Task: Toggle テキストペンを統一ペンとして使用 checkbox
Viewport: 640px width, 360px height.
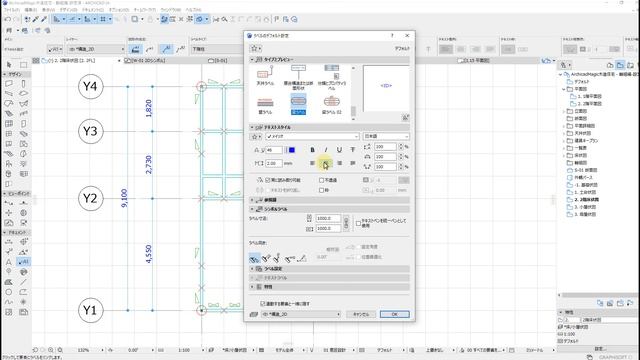Action: pos(358,223)
